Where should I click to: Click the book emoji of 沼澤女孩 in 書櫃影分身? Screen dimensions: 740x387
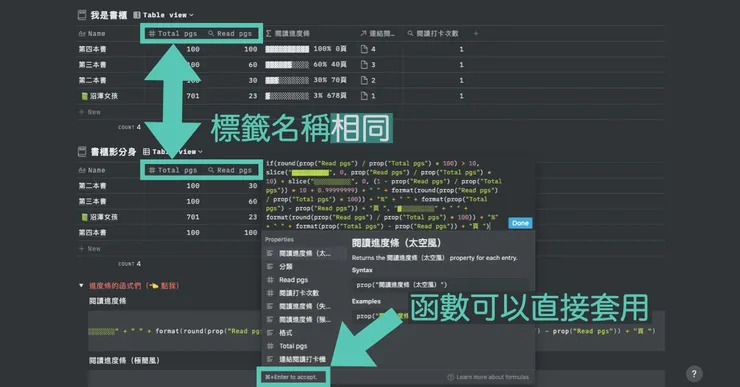pos(84,217)
